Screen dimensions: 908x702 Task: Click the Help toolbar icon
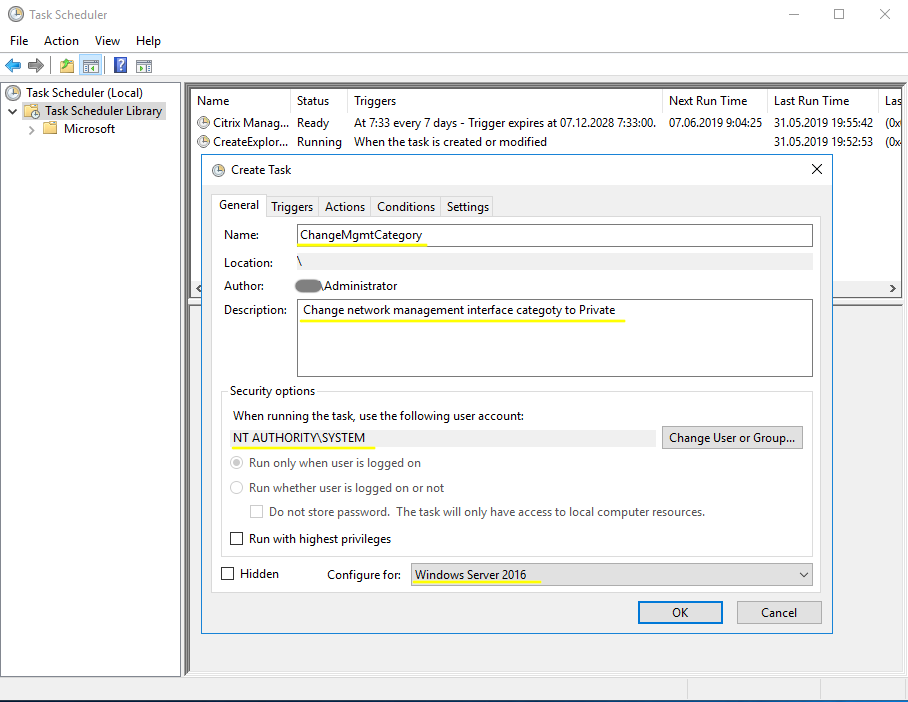pos(119,65)
